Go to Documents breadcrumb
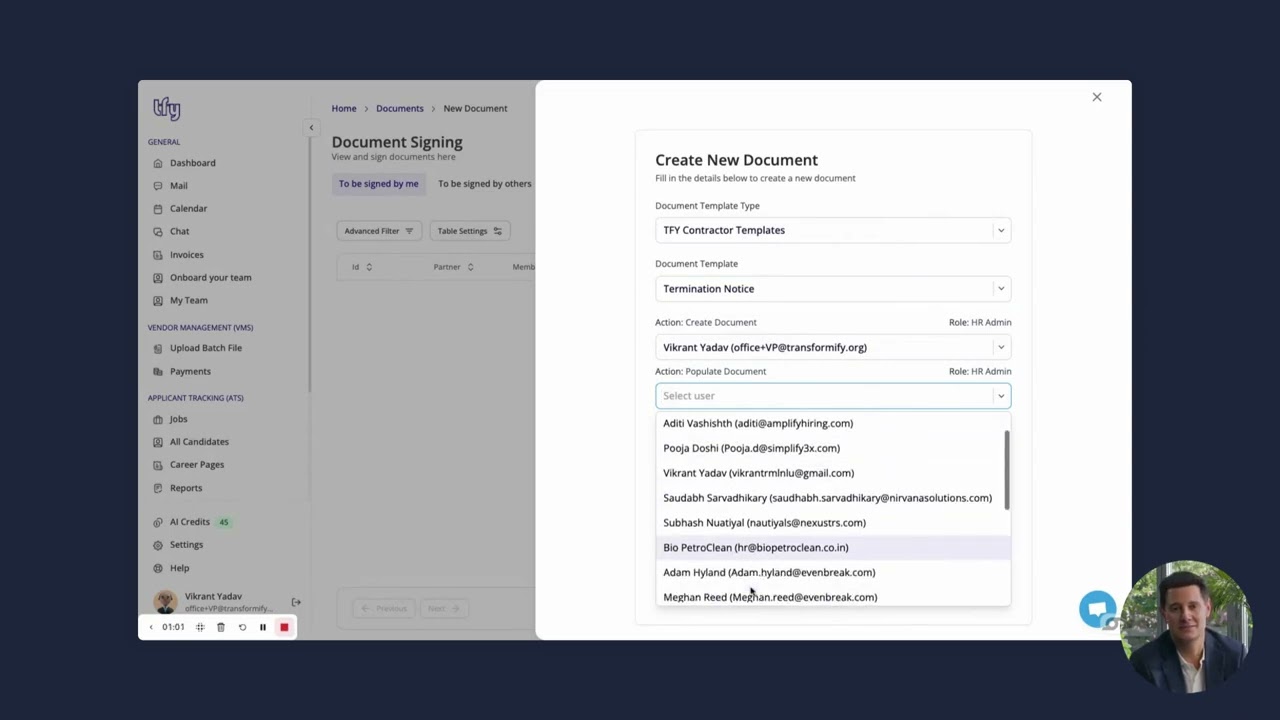The width and height of the screenshot is (1280, 720). click(x=400, y=108)
